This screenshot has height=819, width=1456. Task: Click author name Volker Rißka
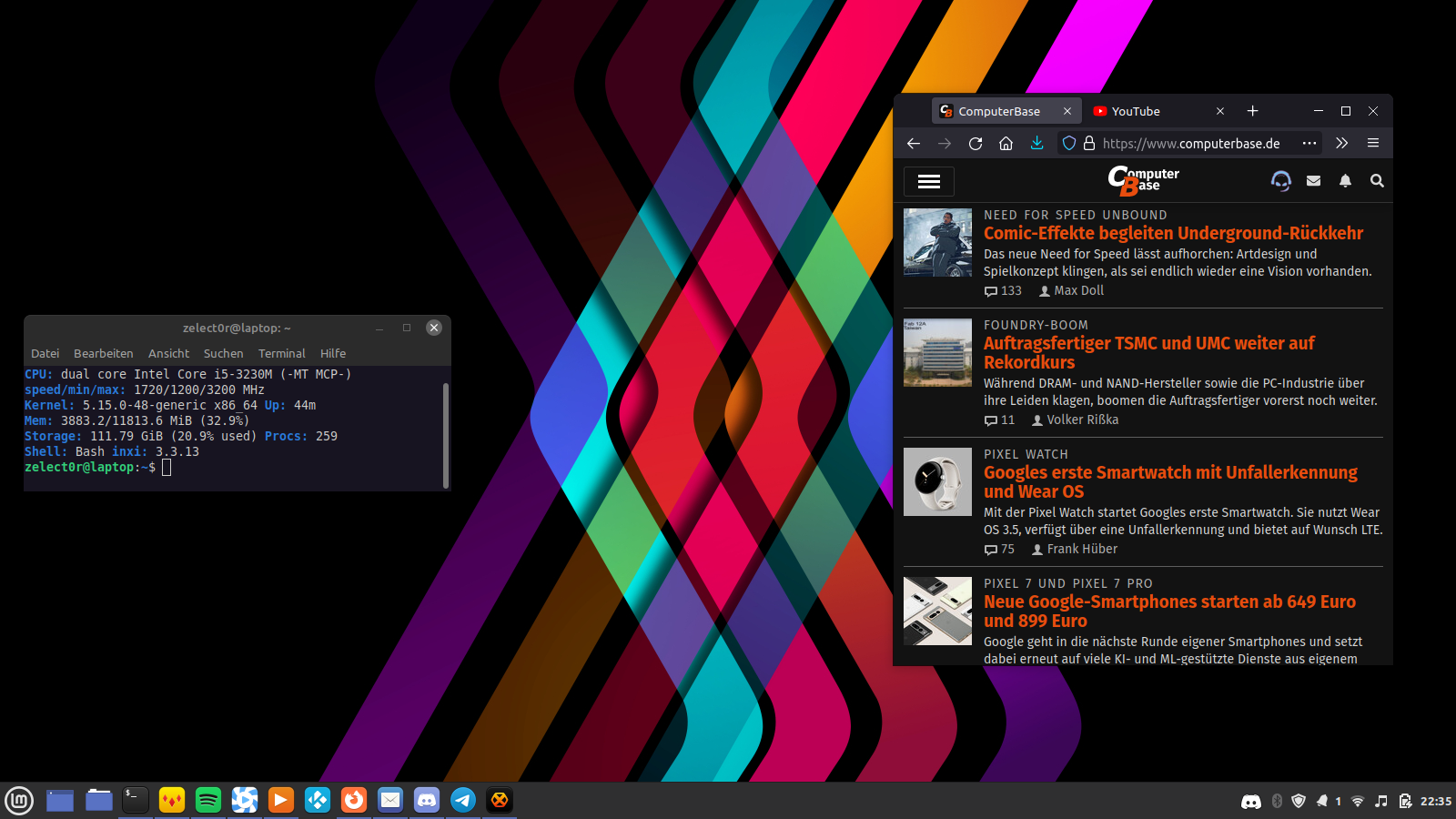pyautogui.click(x=1083, y=420)
